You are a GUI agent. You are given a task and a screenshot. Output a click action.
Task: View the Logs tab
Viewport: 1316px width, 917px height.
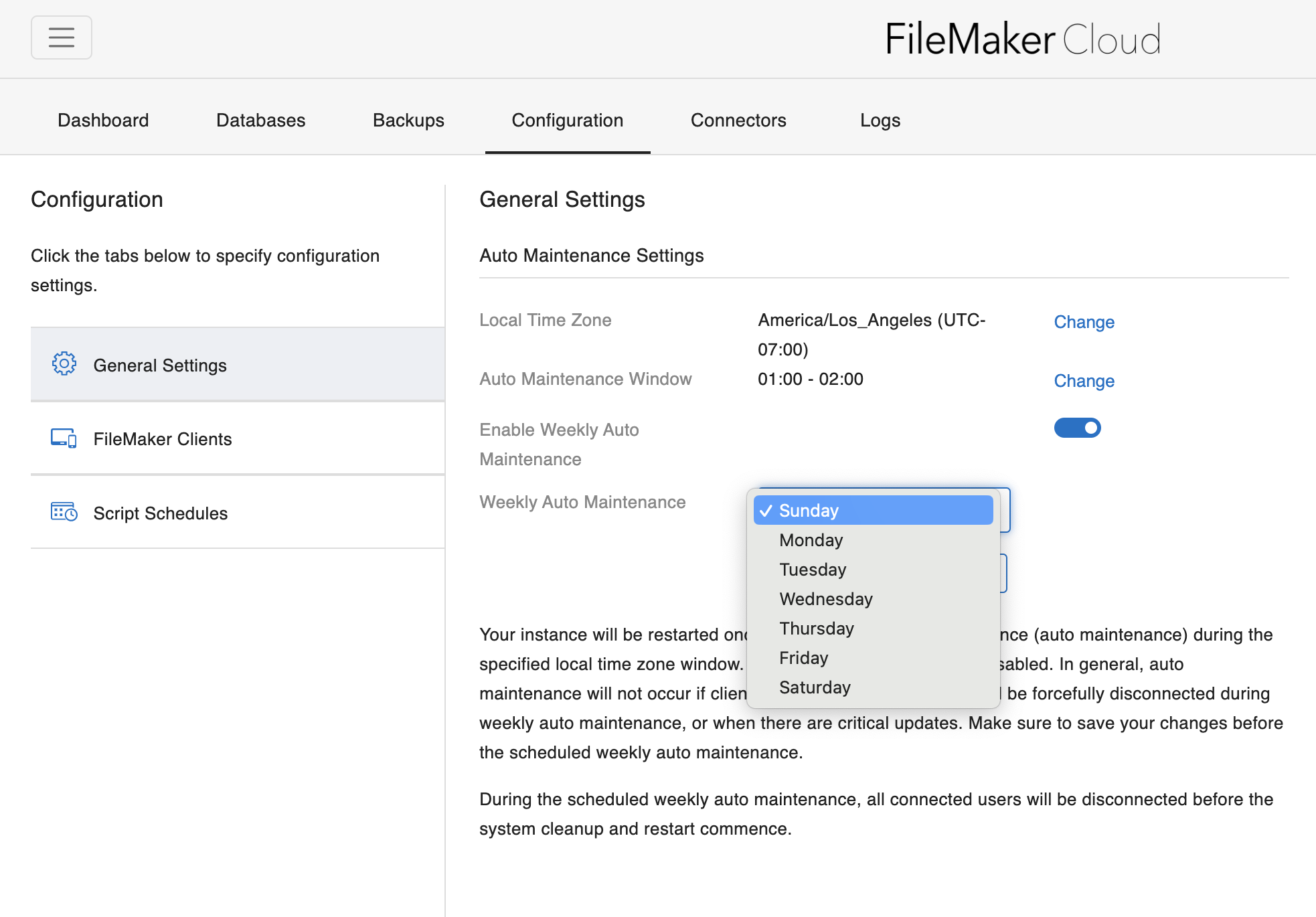(x=880, y=120)
